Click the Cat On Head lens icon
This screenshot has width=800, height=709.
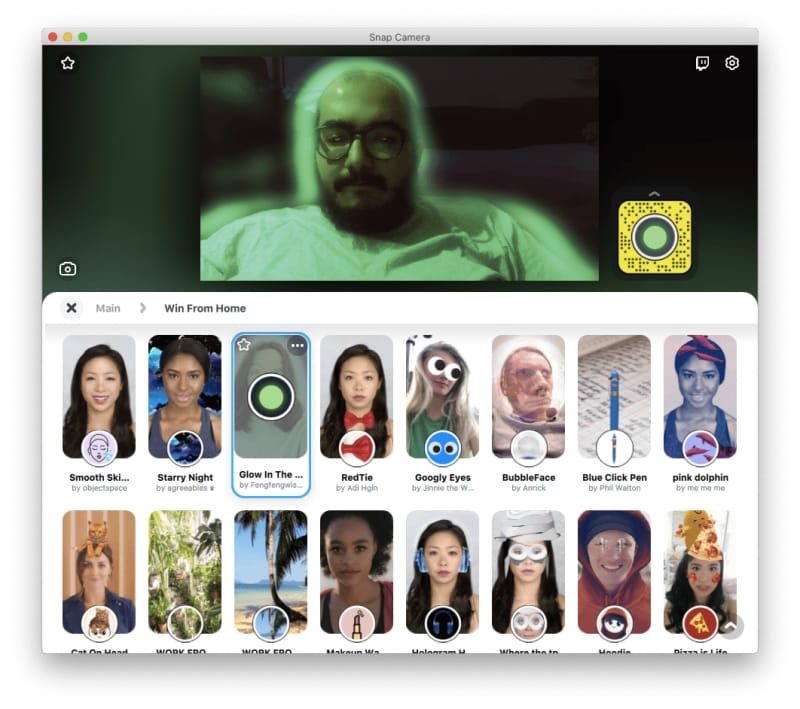point(99,623)
